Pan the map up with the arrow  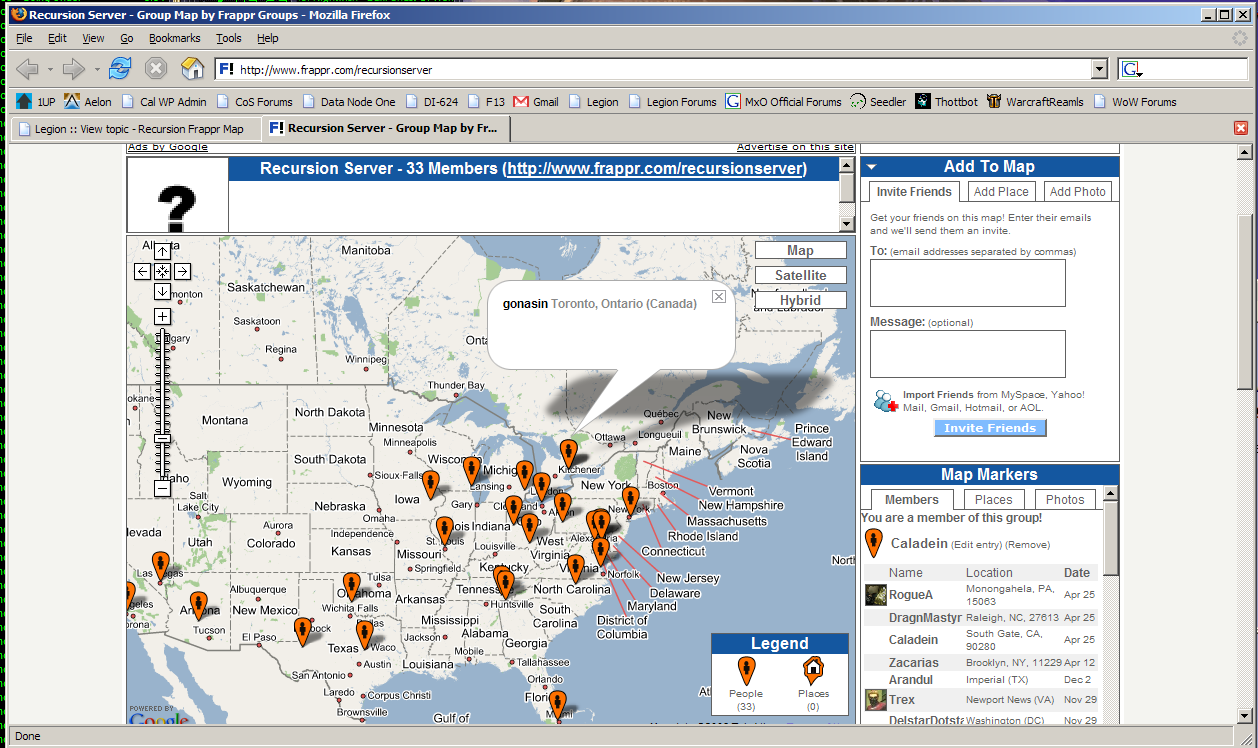[162, 252]
